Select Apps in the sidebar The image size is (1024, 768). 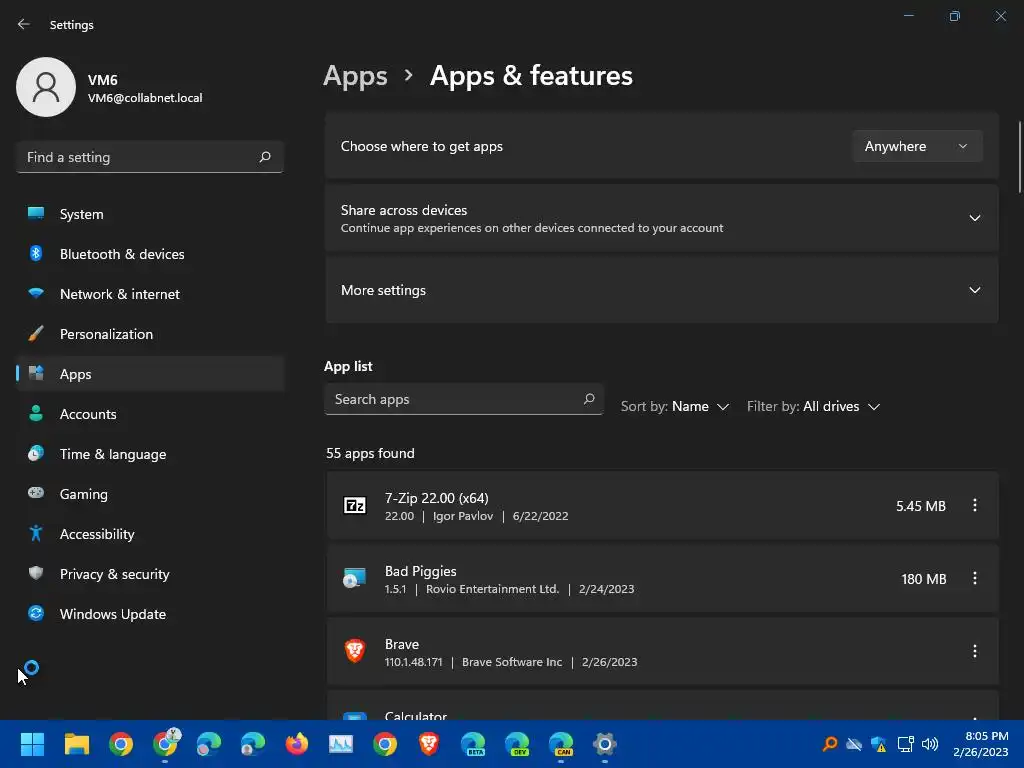150,374
